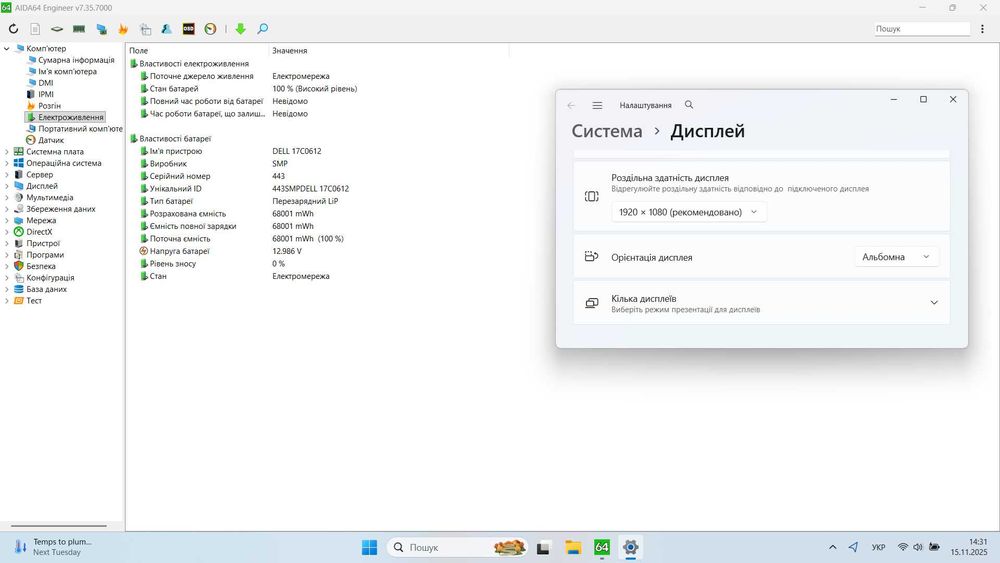Expand the Системна плата node
Viewport: 1000px width, 563px height.
pos(6,152)
